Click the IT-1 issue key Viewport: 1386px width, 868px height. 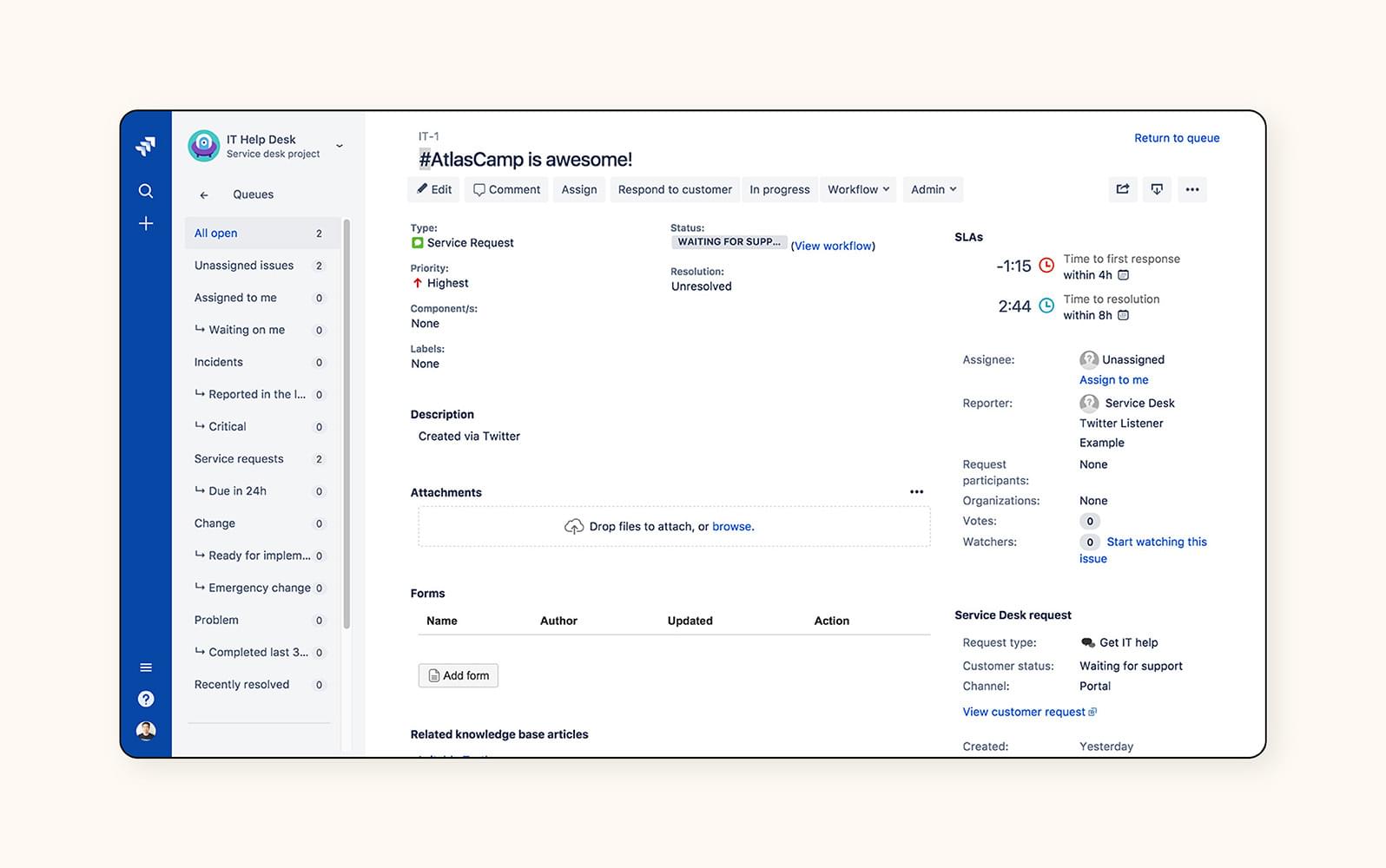pyautogui.click(x=429, y=136)
